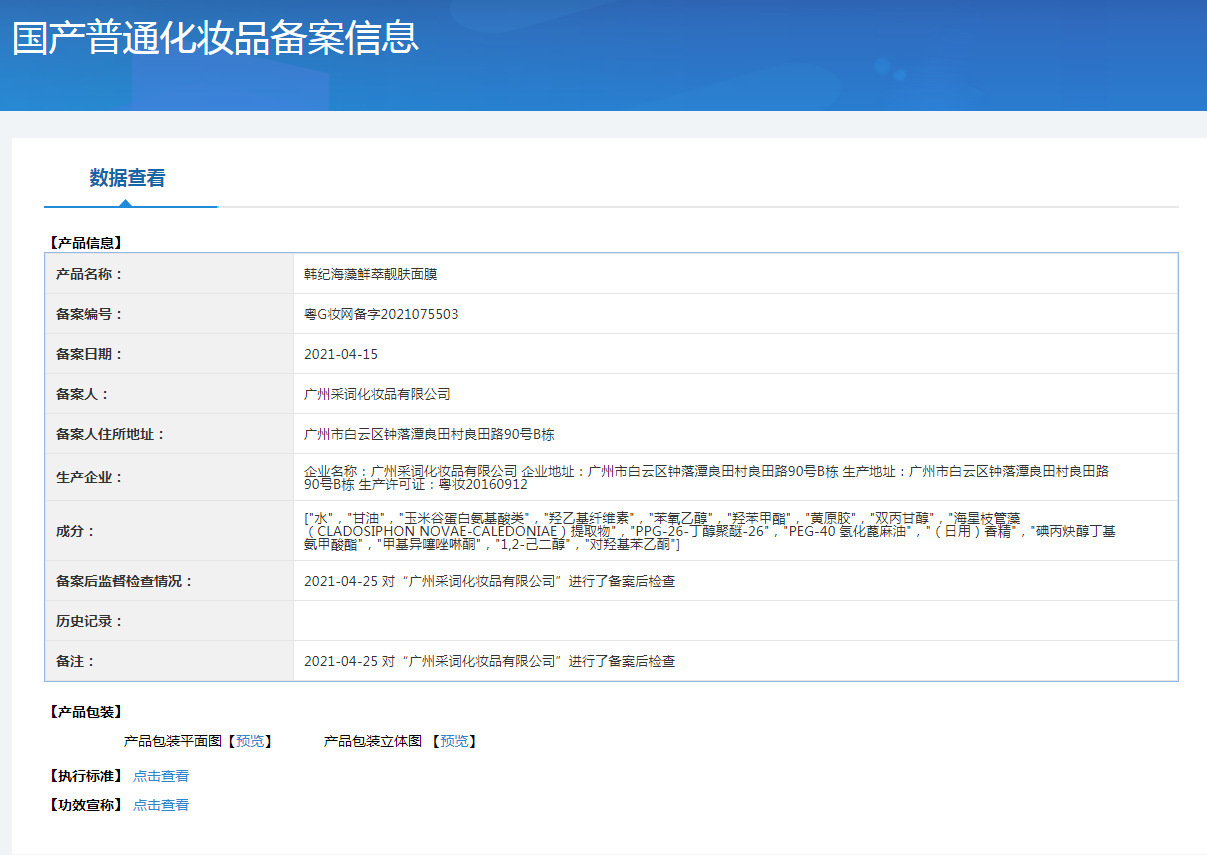Click the 【产品包装】 section heading
The width and height of the screenshot is (1207, 855).
85,712
